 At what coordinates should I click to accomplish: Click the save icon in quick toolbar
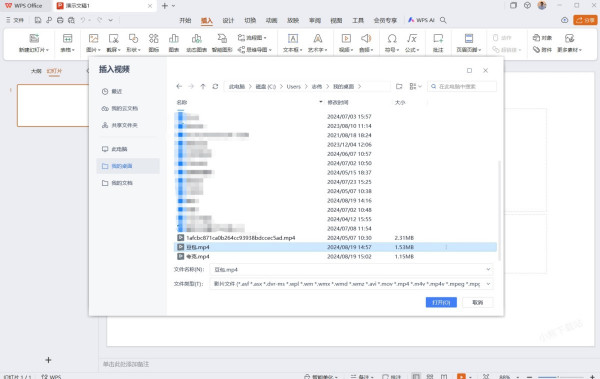point(38,20)
